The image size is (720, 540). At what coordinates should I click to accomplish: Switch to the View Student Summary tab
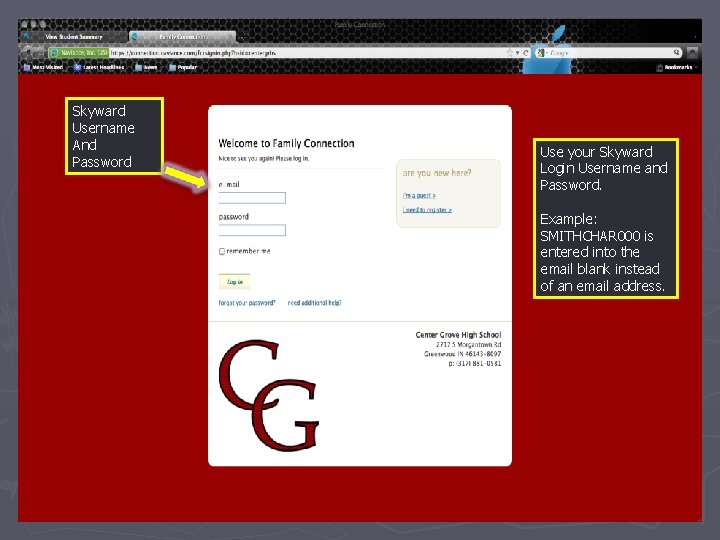tap(73, 37)
